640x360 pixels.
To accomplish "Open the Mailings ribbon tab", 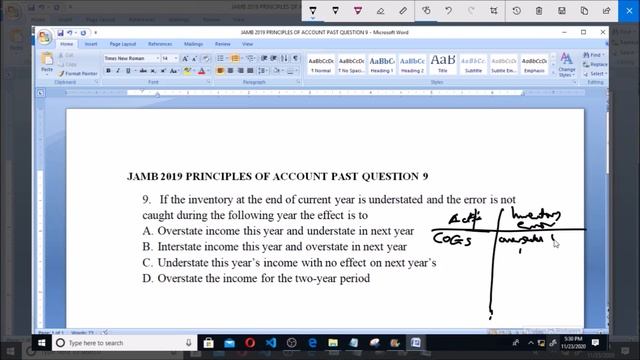I will pyautogui.click(x=193, y=44).
